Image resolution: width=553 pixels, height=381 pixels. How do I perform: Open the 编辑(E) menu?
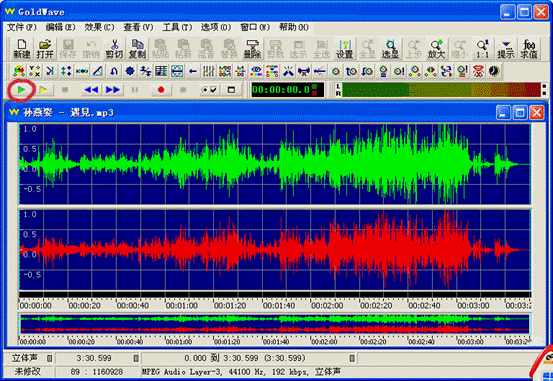click(x=61, y=27)
